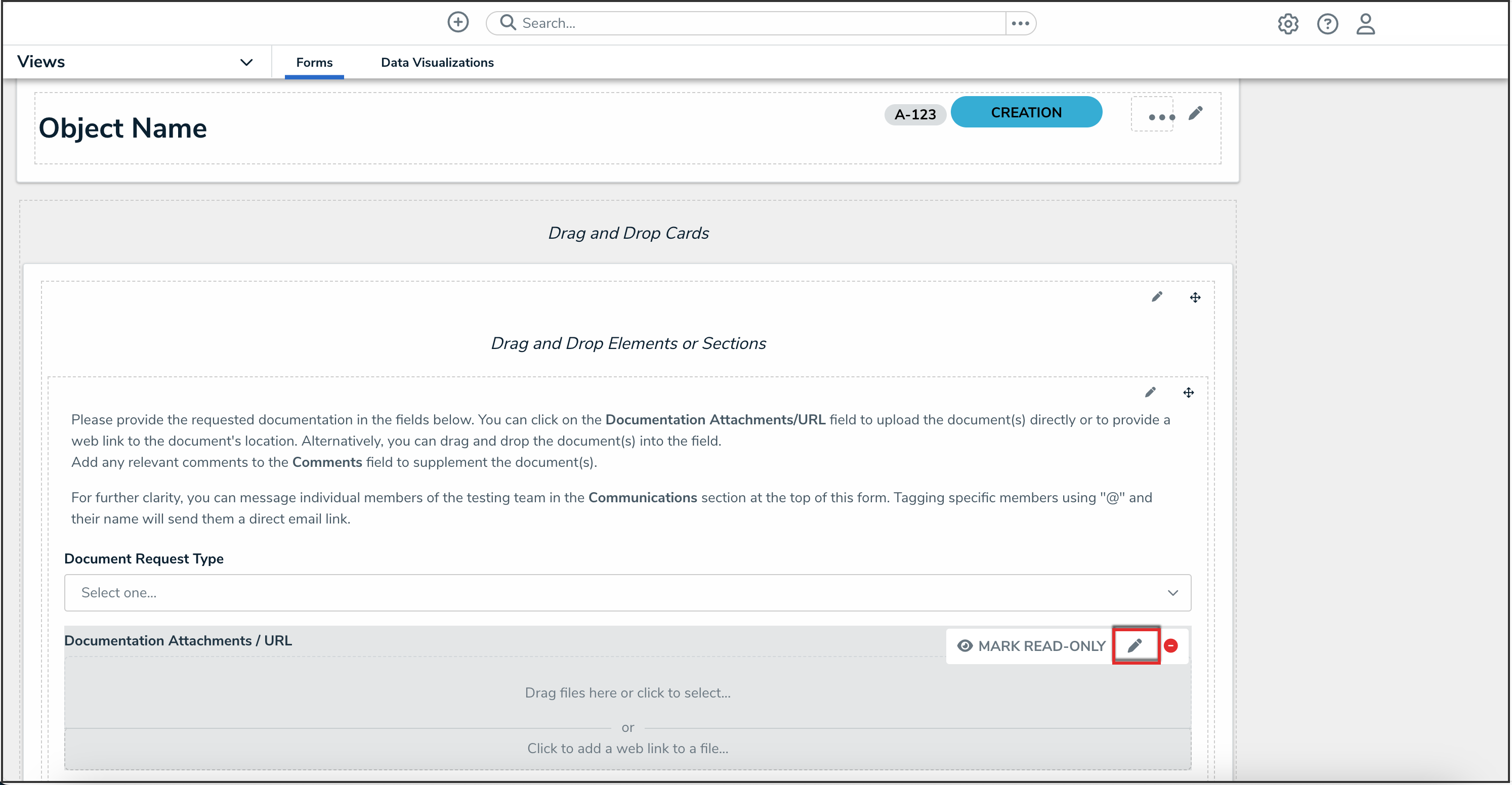Click the CREATION state button
This screenshot has width=1512, height=785.
(1025, 112)
